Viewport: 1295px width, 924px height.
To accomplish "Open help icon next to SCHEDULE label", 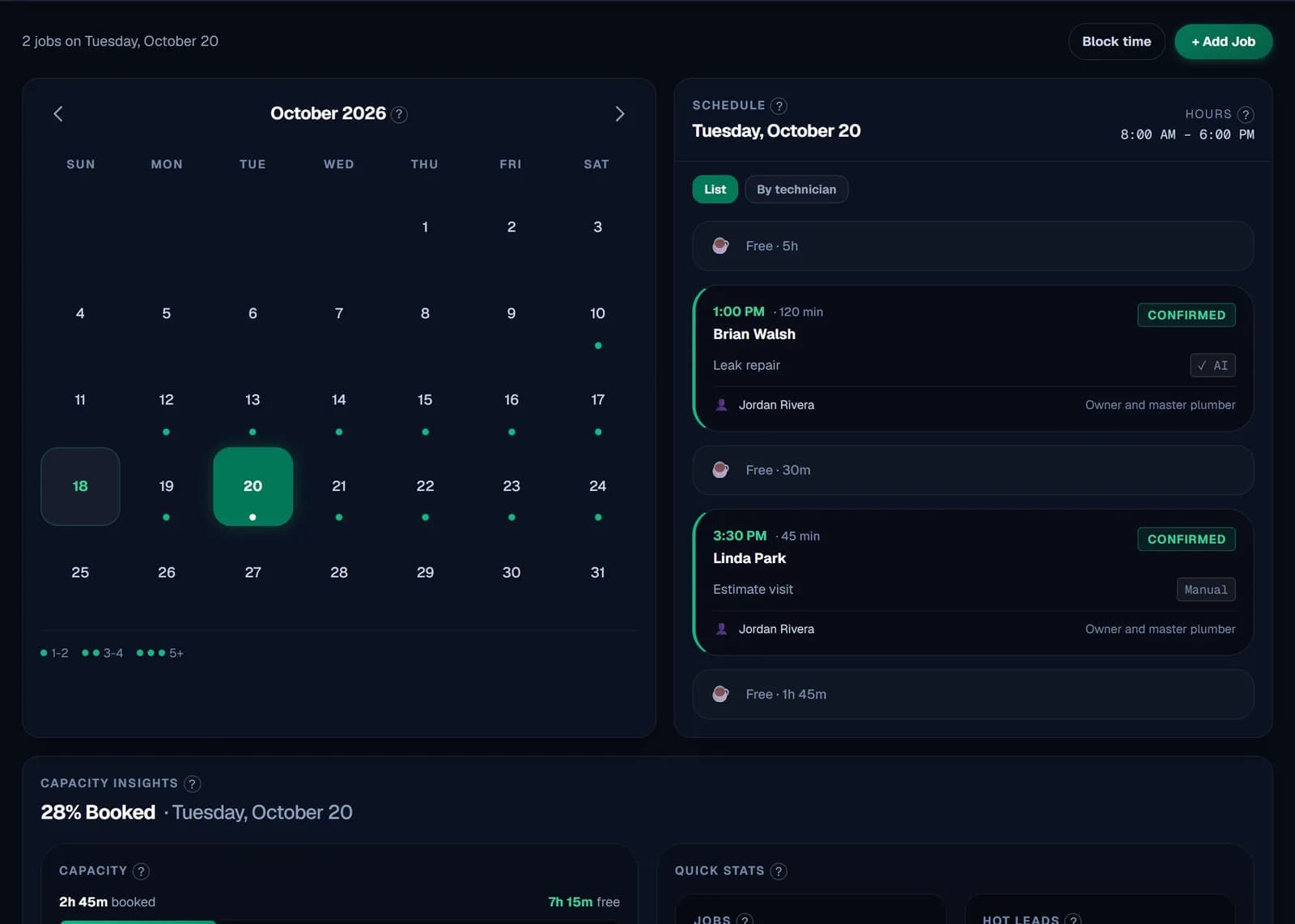I will pos(779,106).
